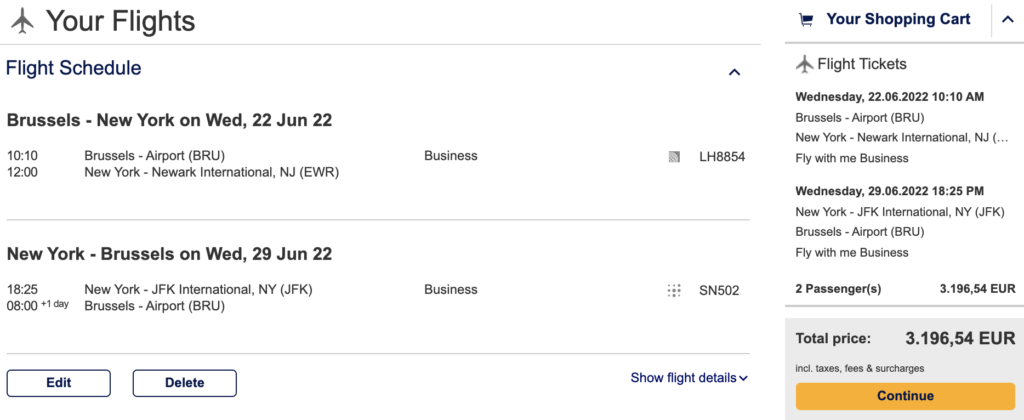
Task: Click the dotted airline logo beside SN502
Action: [x=674, y=291]
